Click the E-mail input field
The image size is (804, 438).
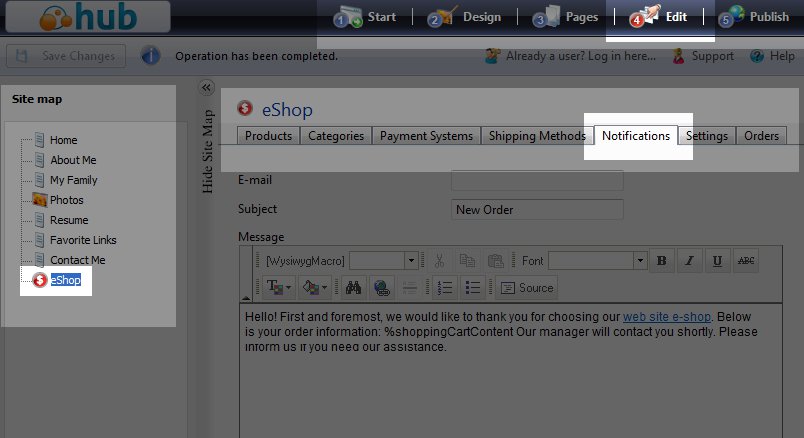(537, 181)
